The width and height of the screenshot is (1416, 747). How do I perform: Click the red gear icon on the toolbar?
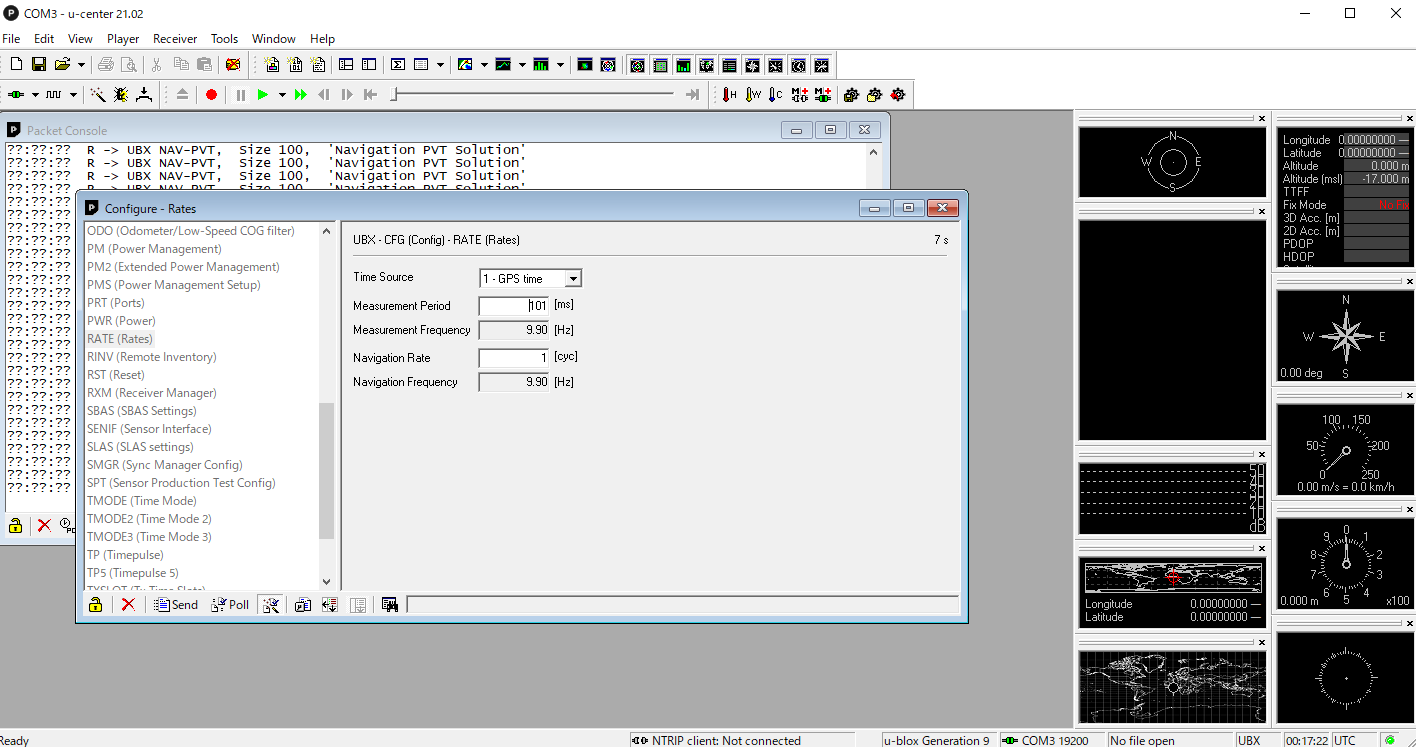coord(898,94)
